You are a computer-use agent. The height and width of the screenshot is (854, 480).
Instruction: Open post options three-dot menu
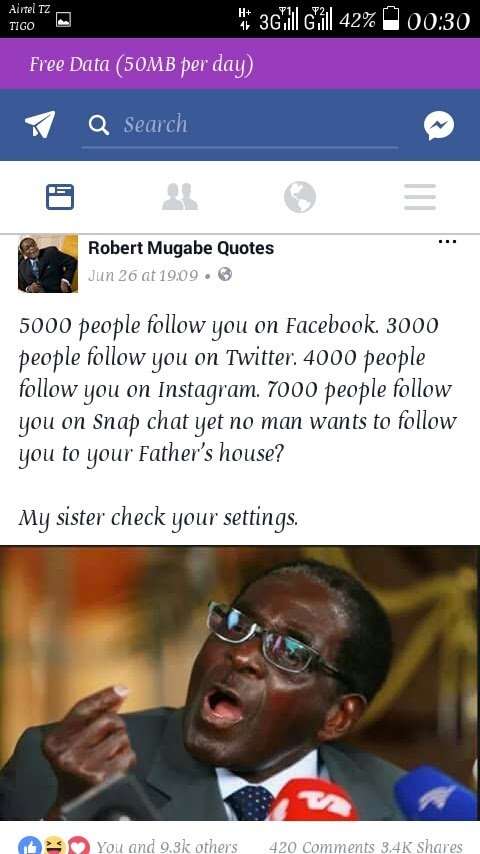point(447,242)
